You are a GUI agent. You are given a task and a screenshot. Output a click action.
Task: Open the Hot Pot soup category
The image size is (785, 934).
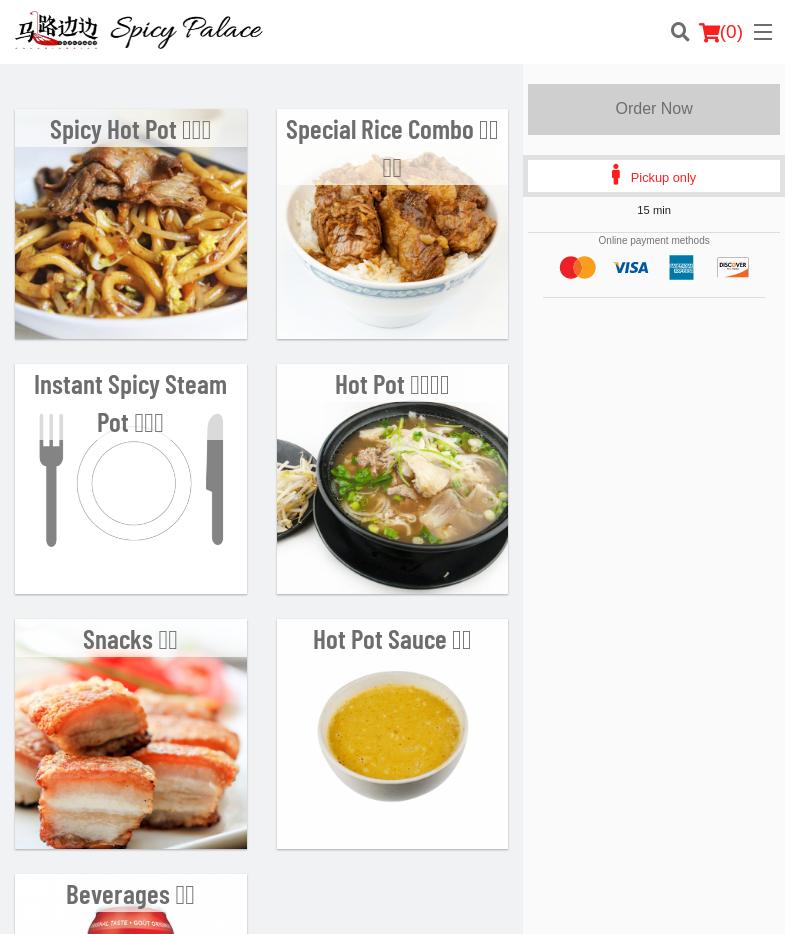tap(392, 479)
